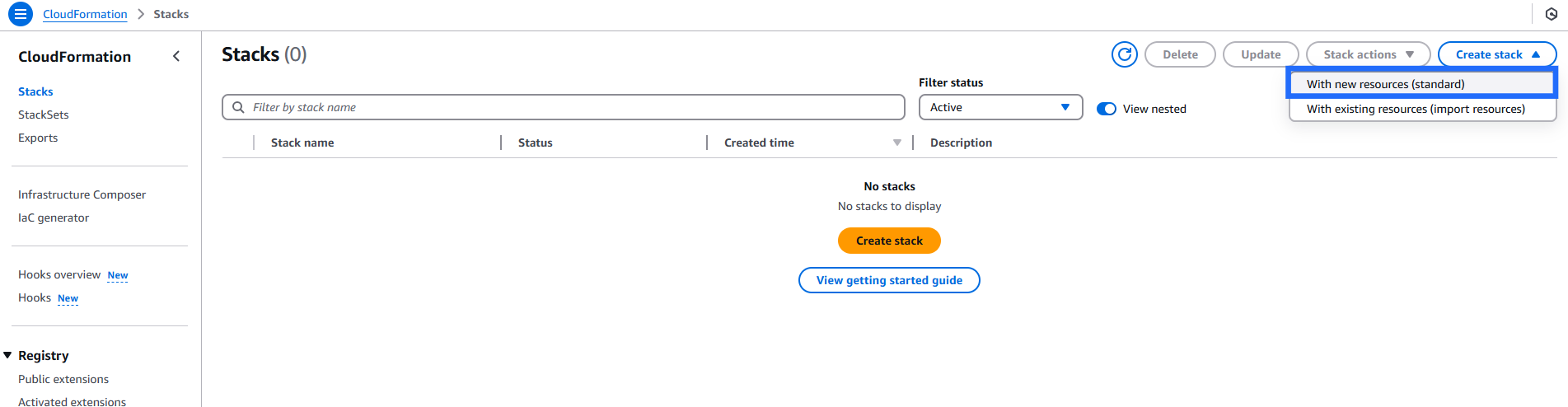
Task: Go to StackSets in sidebar
Action: tap(44, 115)
